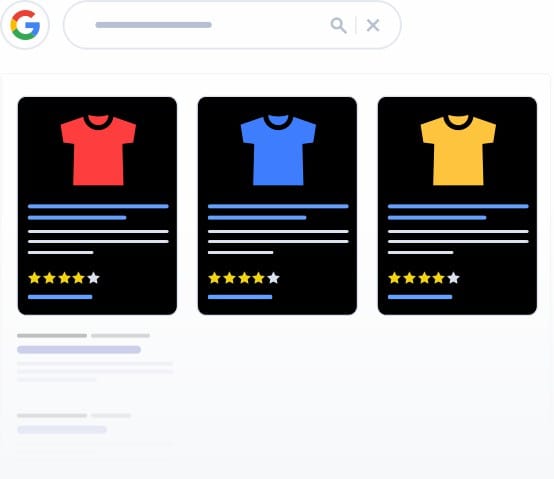Image resolution: width=554 pixels, height=479 pixels.
Task: Click the star rating on yellow shirt card
Action: coord(424,278)
